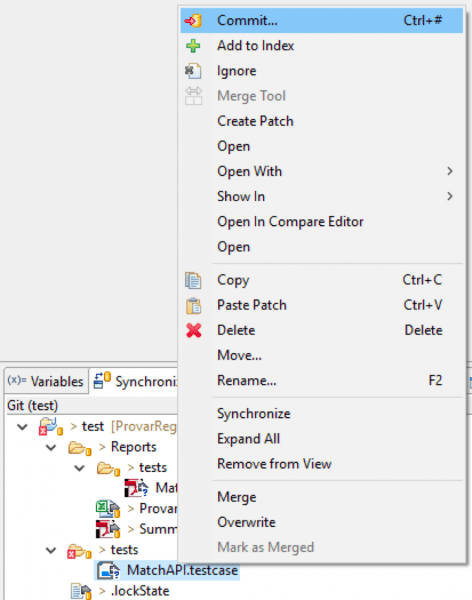Switch to the Synchronize tab
Screen dimensions: 472x600
(x=135, y=381)
